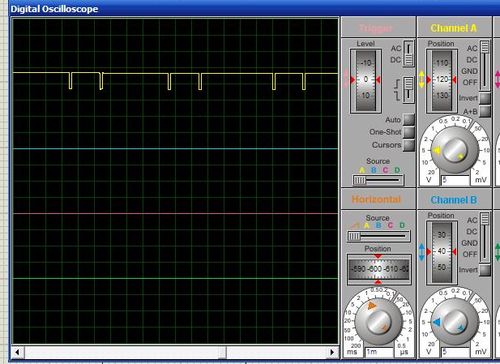
Task: Click the Channel B Position thumbwheel
Action: (x=442, y=252)
